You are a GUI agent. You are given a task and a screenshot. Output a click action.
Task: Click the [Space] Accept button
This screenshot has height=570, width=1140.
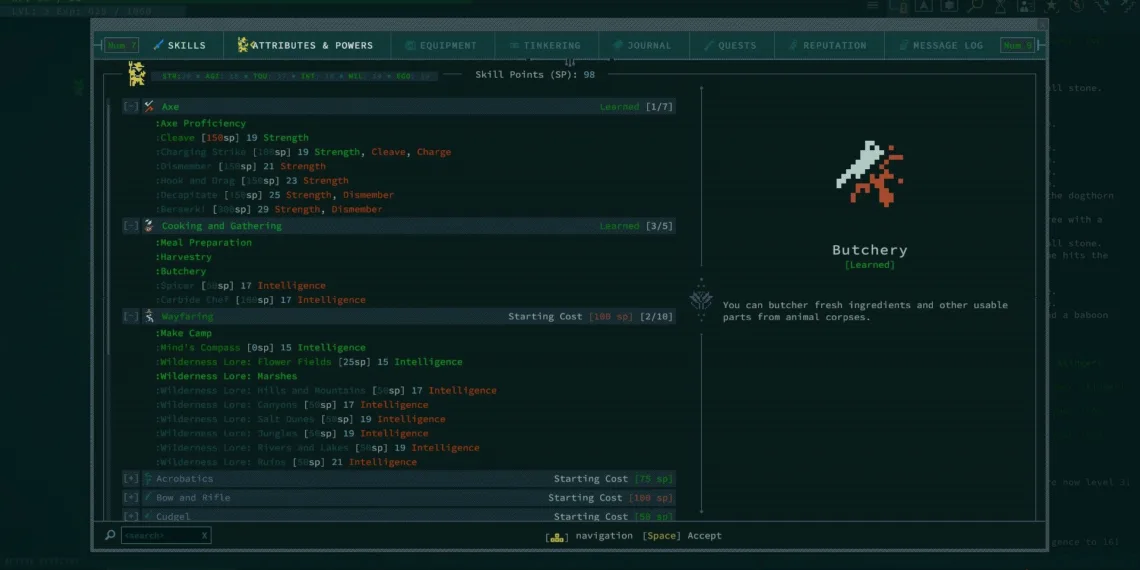682,536
